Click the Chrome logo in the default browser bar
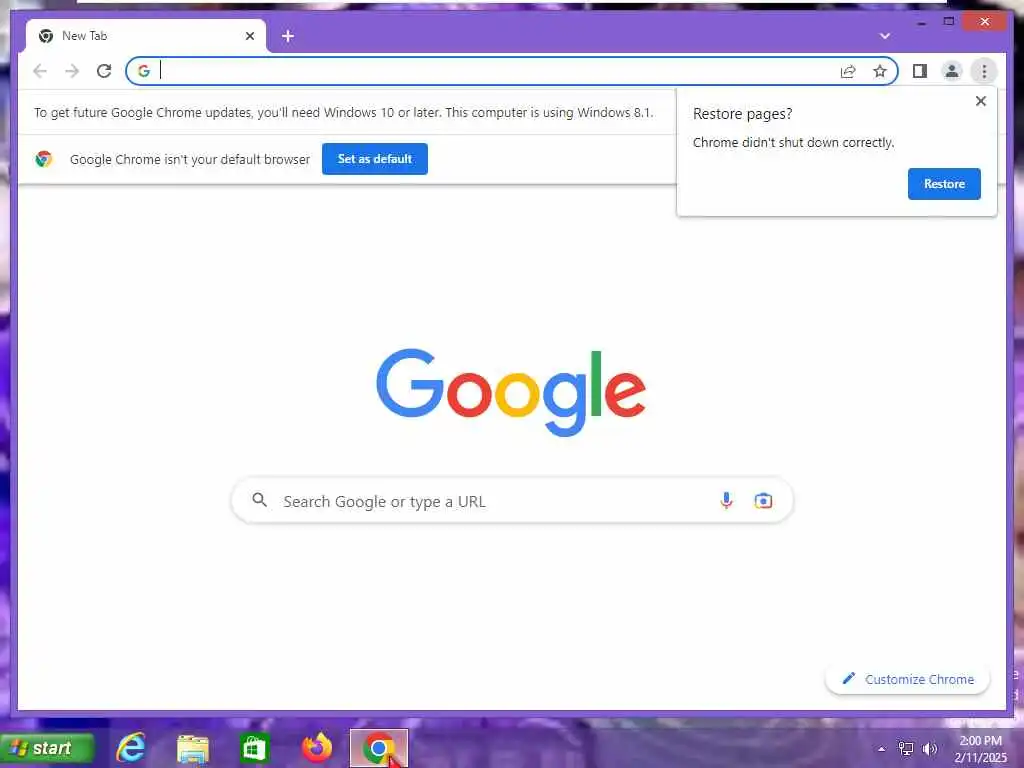 tap(44, 159)
